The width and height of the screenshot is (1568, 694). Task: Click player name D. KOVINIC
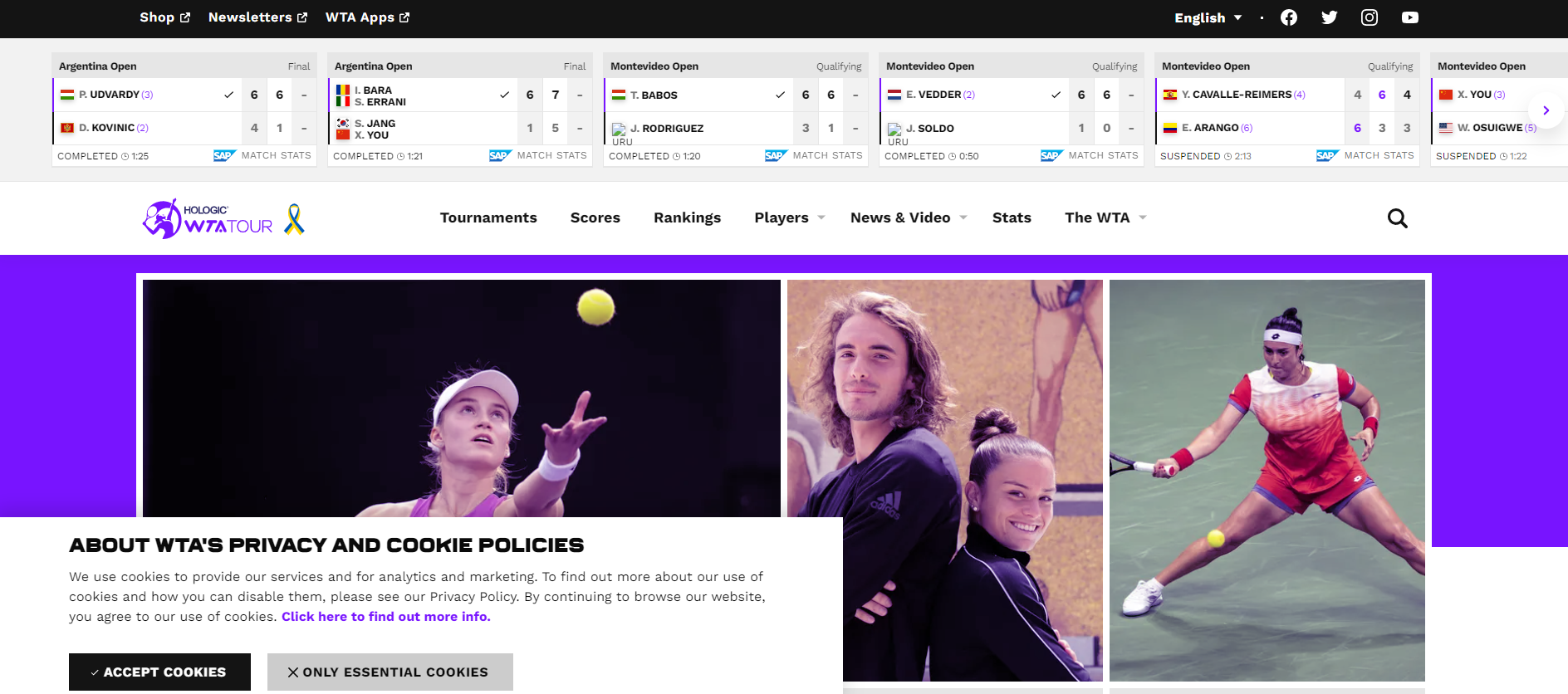coord(107,128)
